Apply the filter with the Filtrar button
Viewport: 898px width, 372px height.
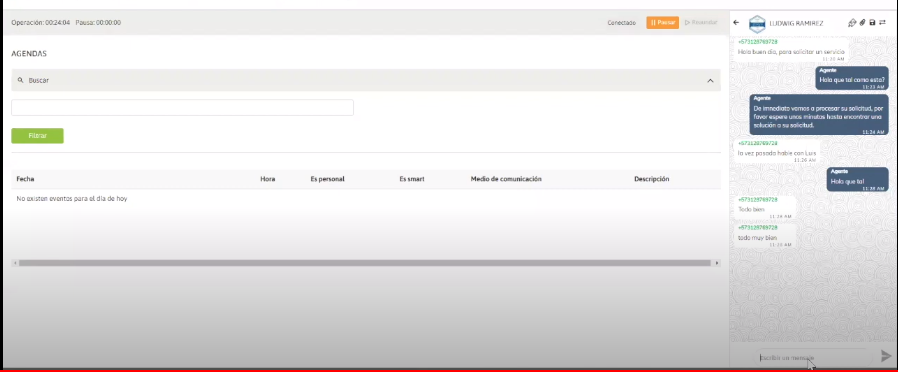(37, 136)
